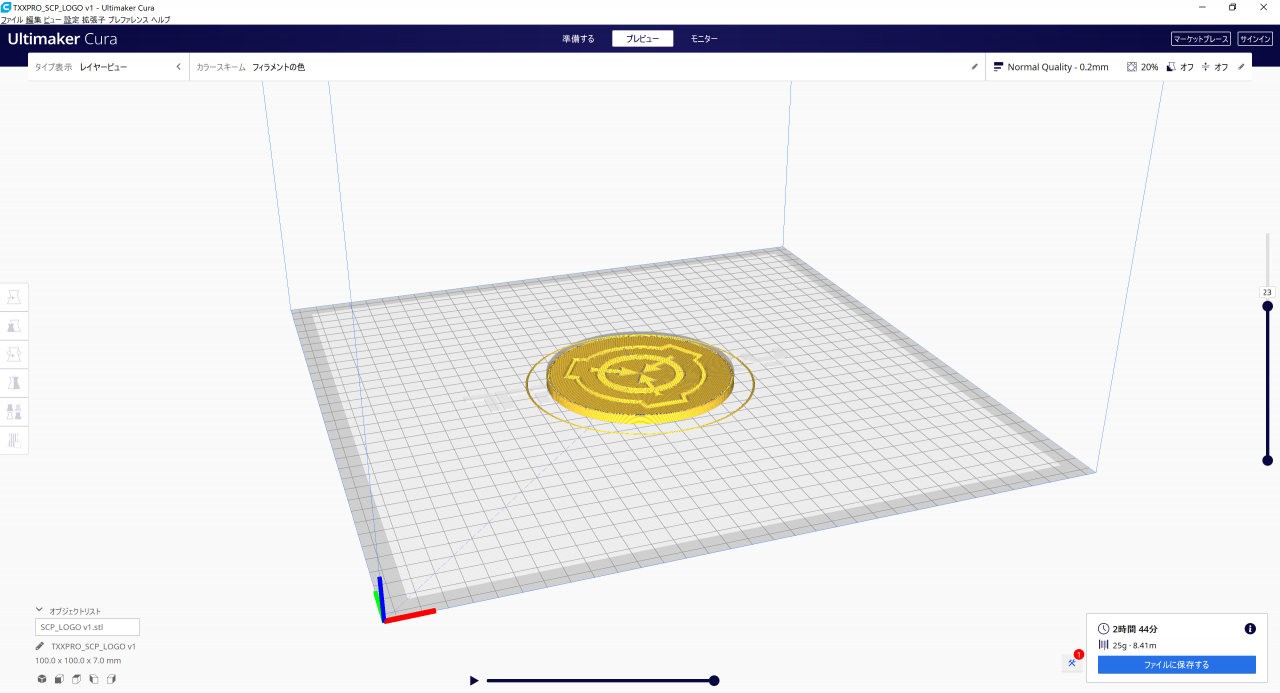The height and width of the screenshot is (693, 1280).
Task: Open the タイプ表示 レイヤービュー dropdown
Action: tap(109, 67)
